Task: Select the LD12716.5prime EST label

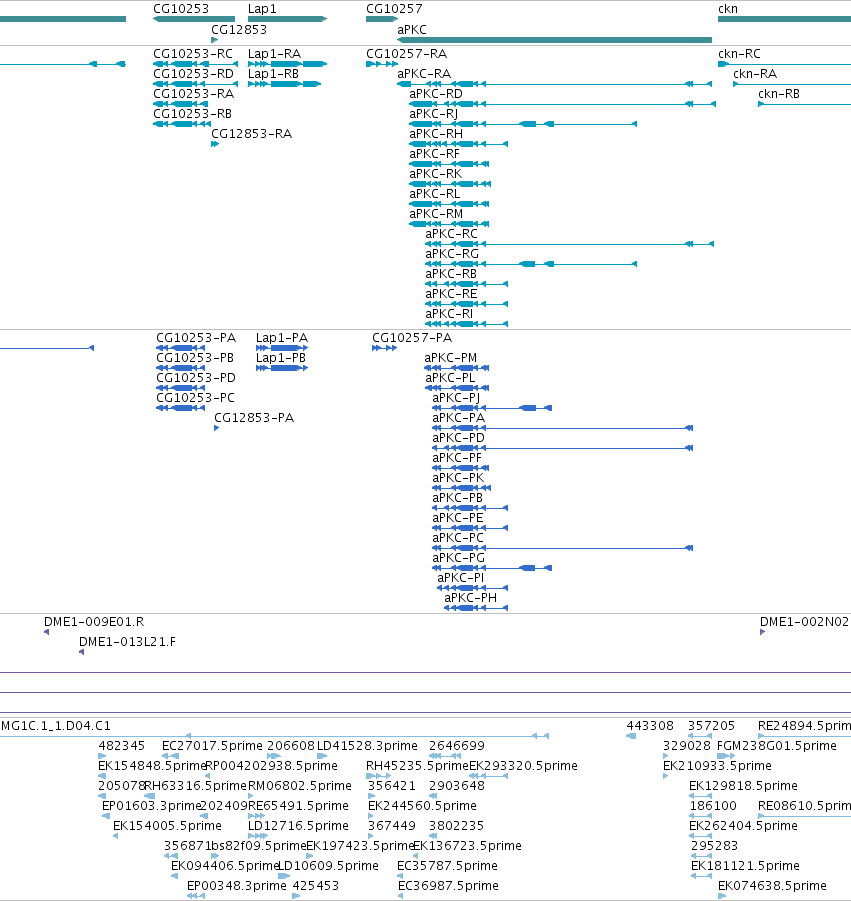Action: point(298,826)
